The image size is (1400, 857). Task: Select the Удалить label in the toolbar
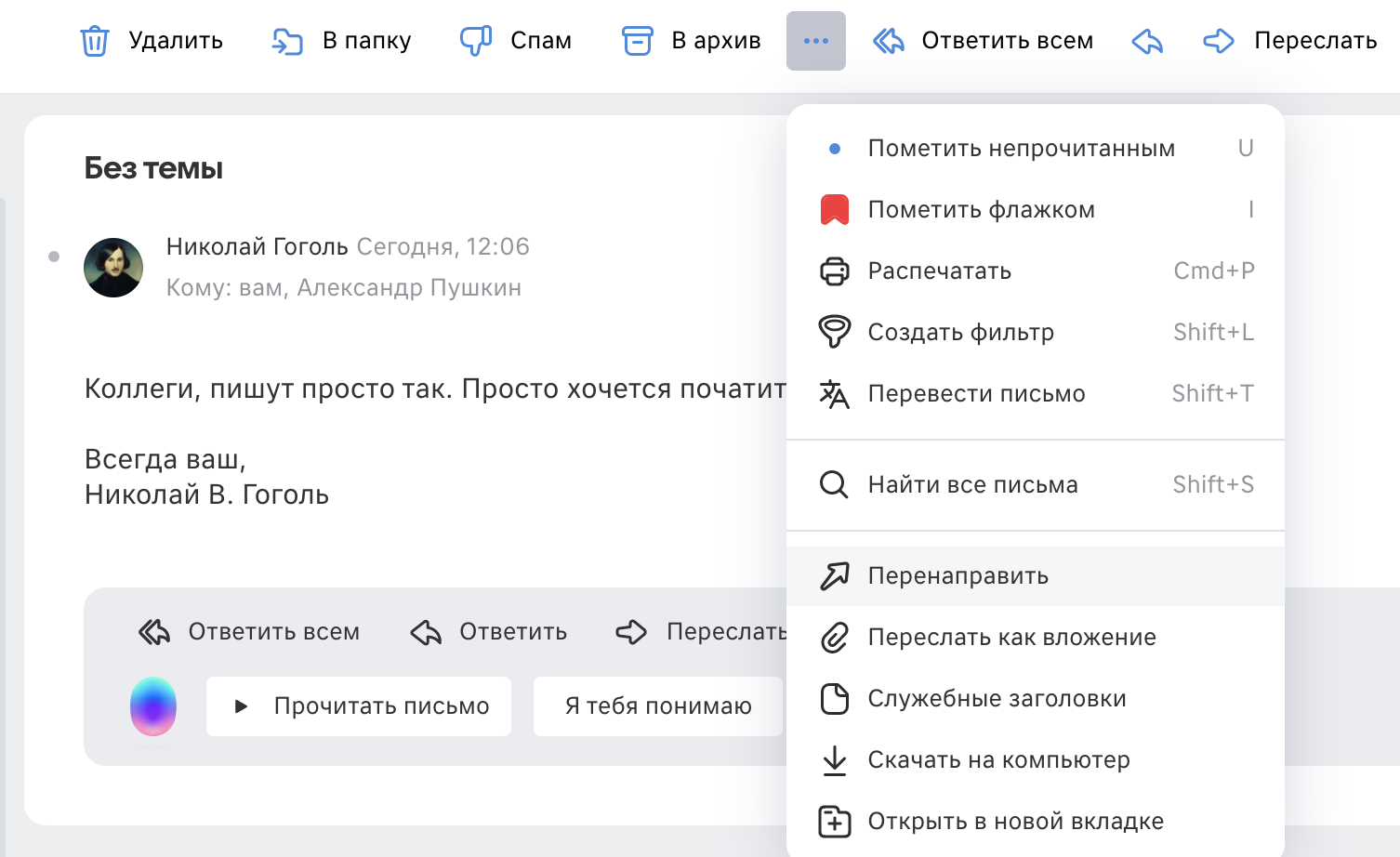click(176, 41)
